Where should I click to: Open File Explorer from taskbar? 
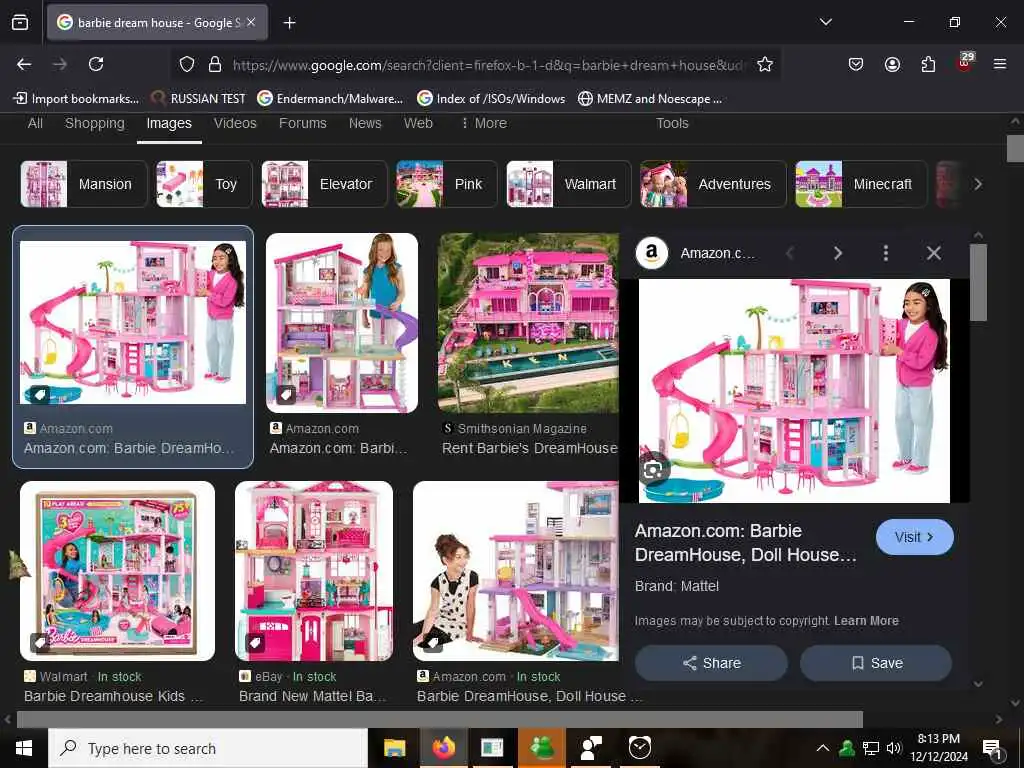click(394, 748)
